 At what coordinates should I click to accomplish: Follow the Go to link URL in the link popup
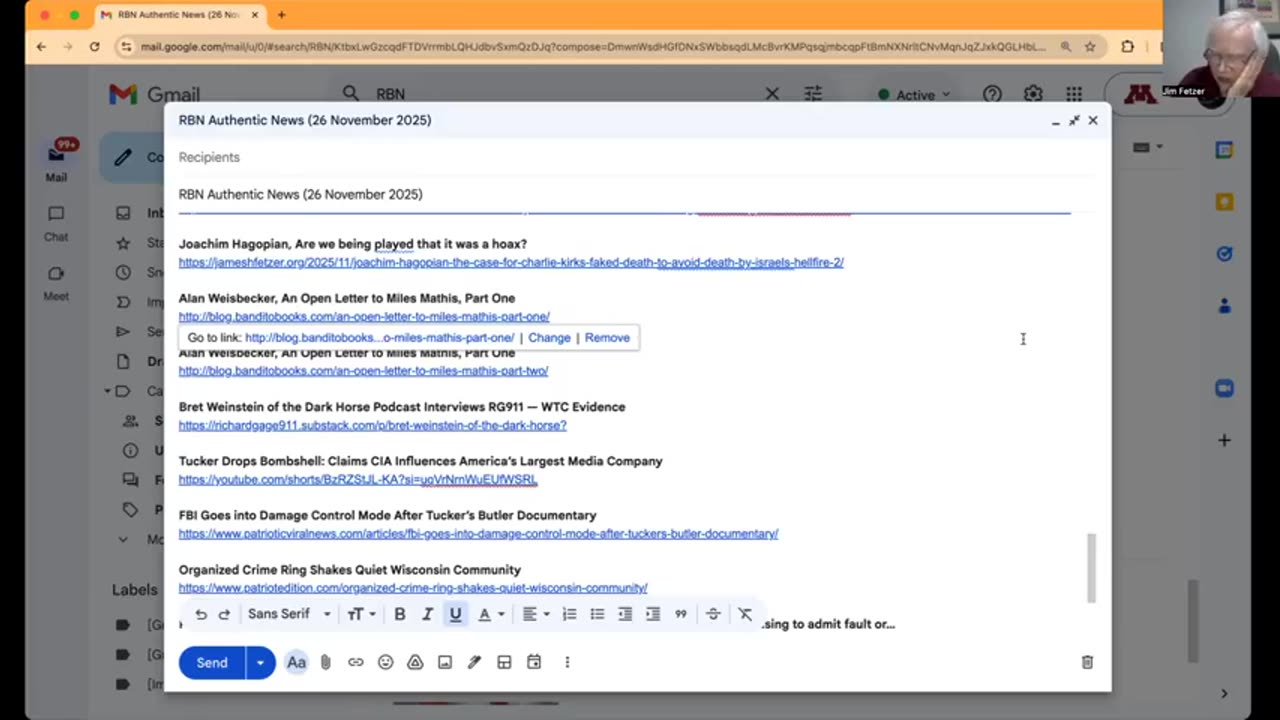[x=380, y=338]
